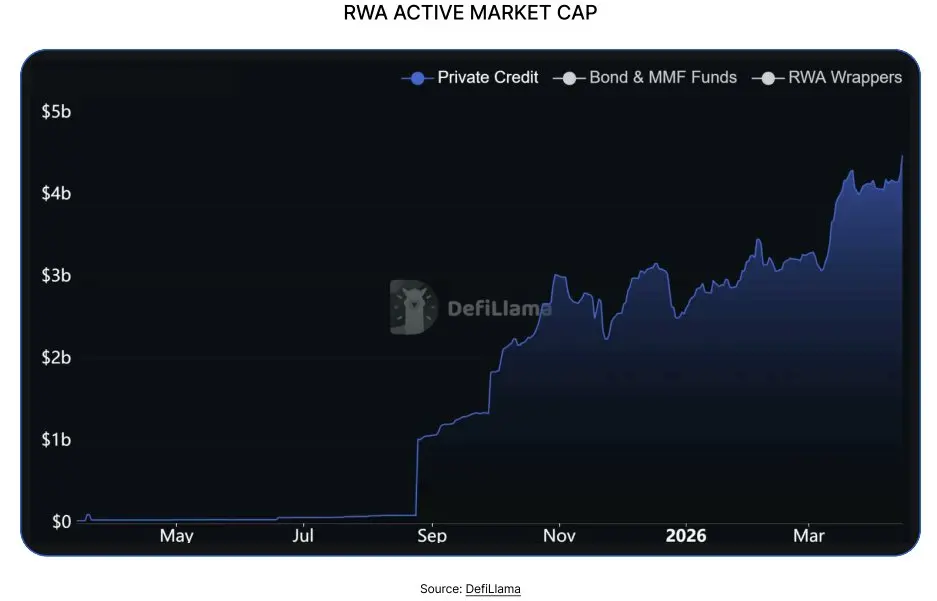Select the 2026 x-axis label
The height and width of the screenshot is (601, 937).
(x=686, y=535)
